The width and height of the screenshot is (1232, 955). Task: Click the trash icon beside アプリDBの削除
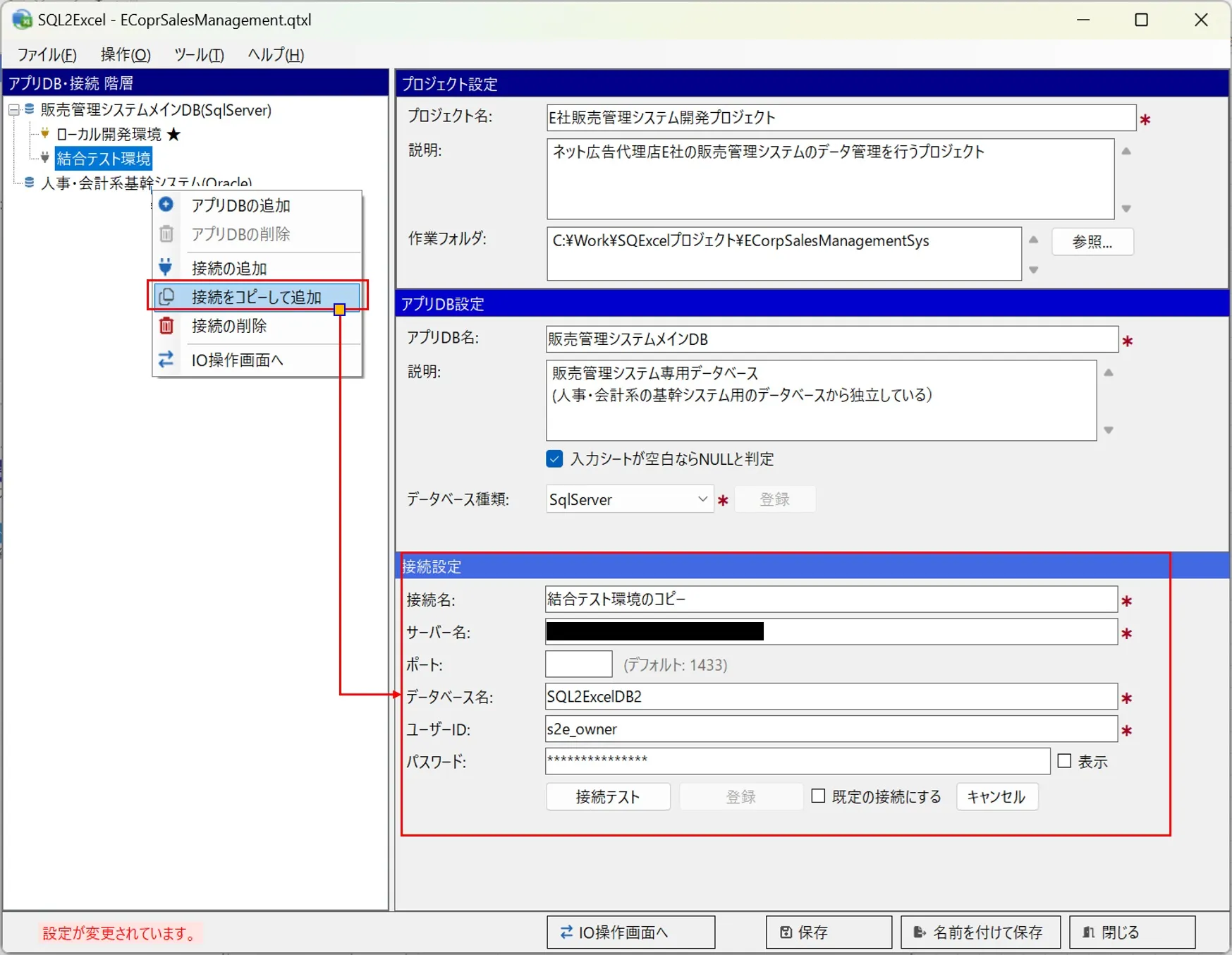tap(166, 233)
